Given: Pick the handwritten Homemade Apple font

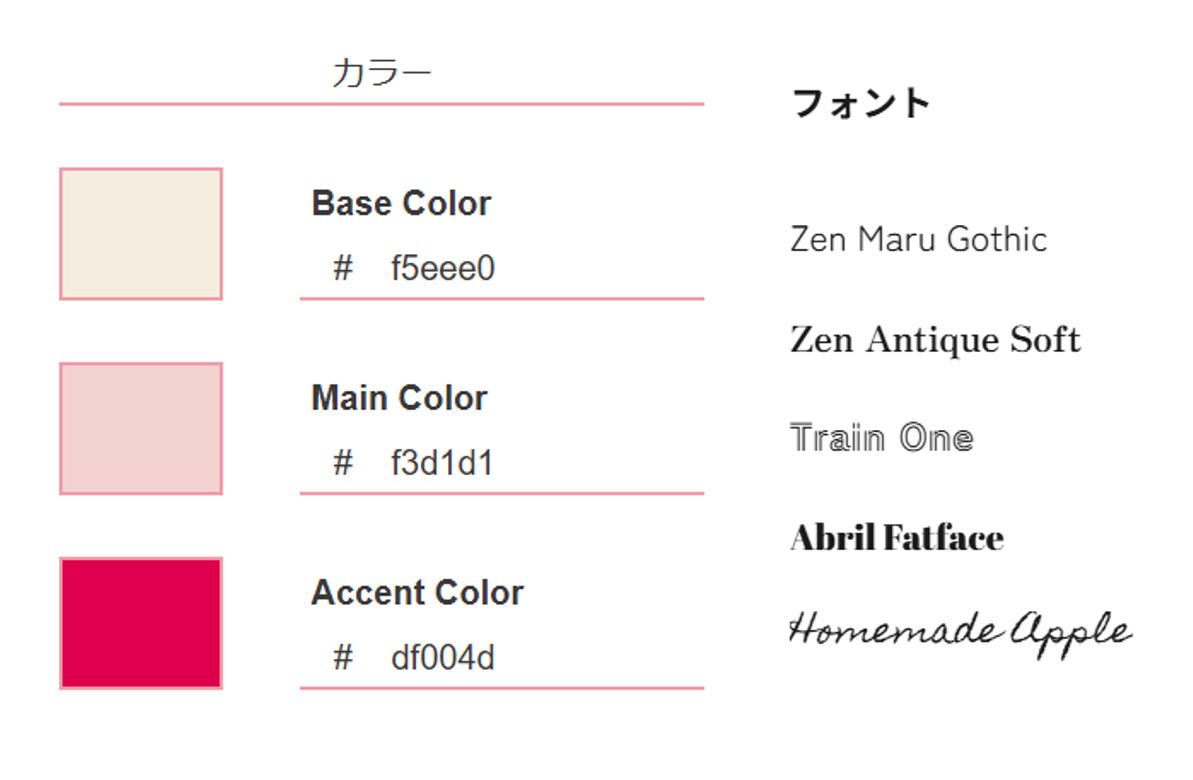Looking at the screenshot, I should pos(960,631).
